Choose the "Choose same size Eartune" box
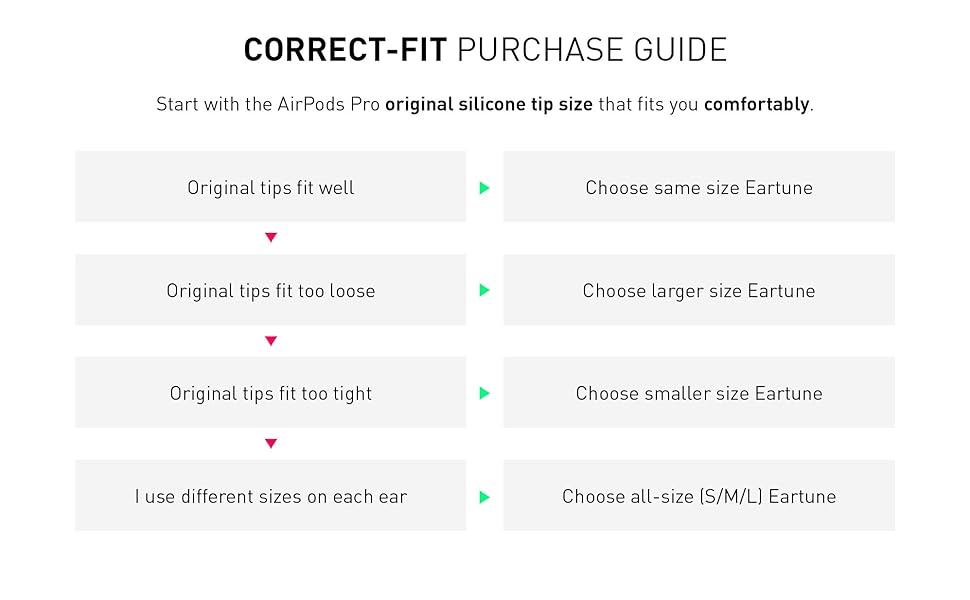This screenshot has width=970, height=600. (x=698, y=187)
